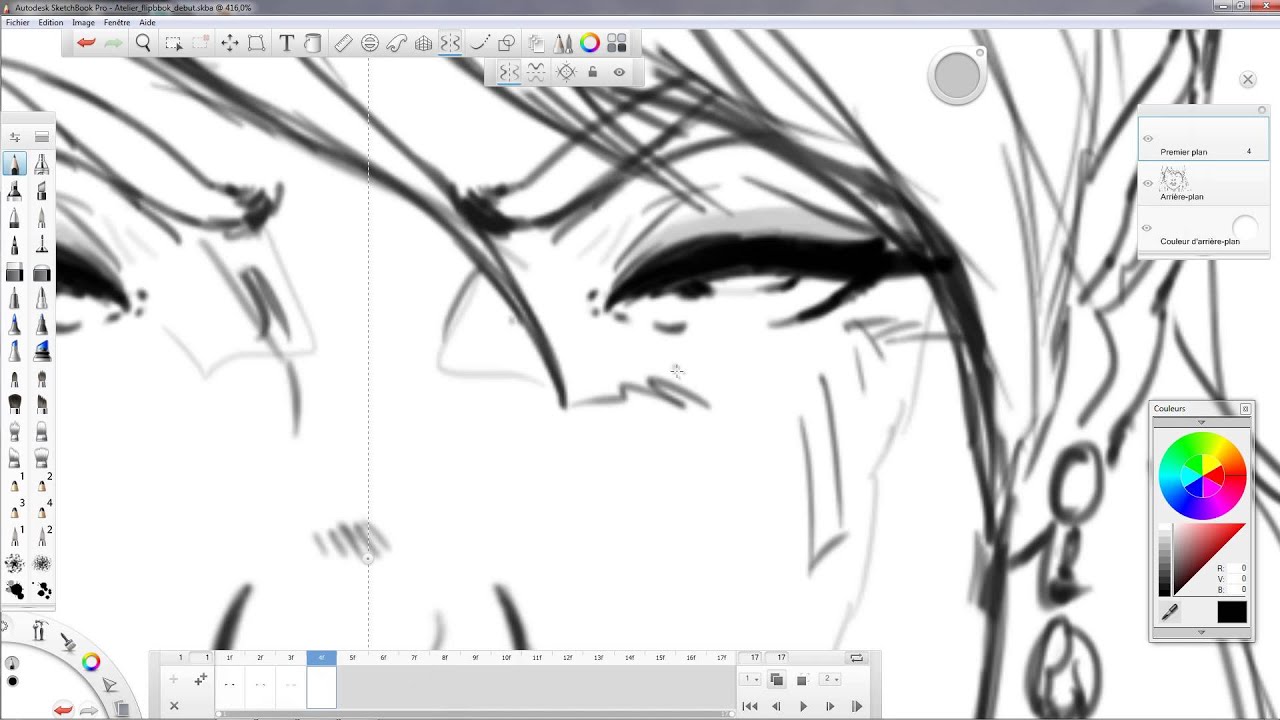The width and height of the screenshot is (1280, 720).
Task: Select the splatter texture brush
Action: [x=15, y=564]
